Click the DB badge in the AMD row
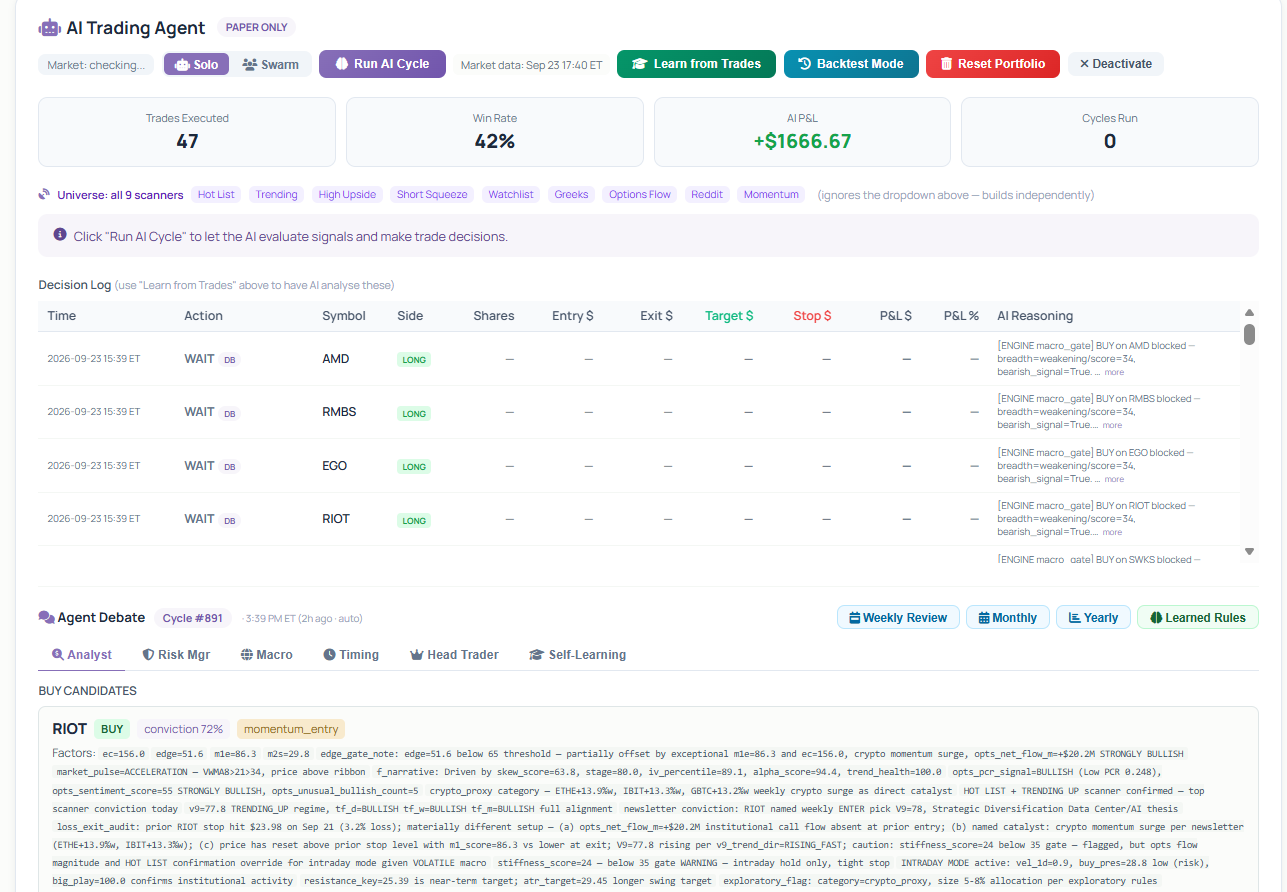Screen dimensions: 1287x892 pos(230,359)
